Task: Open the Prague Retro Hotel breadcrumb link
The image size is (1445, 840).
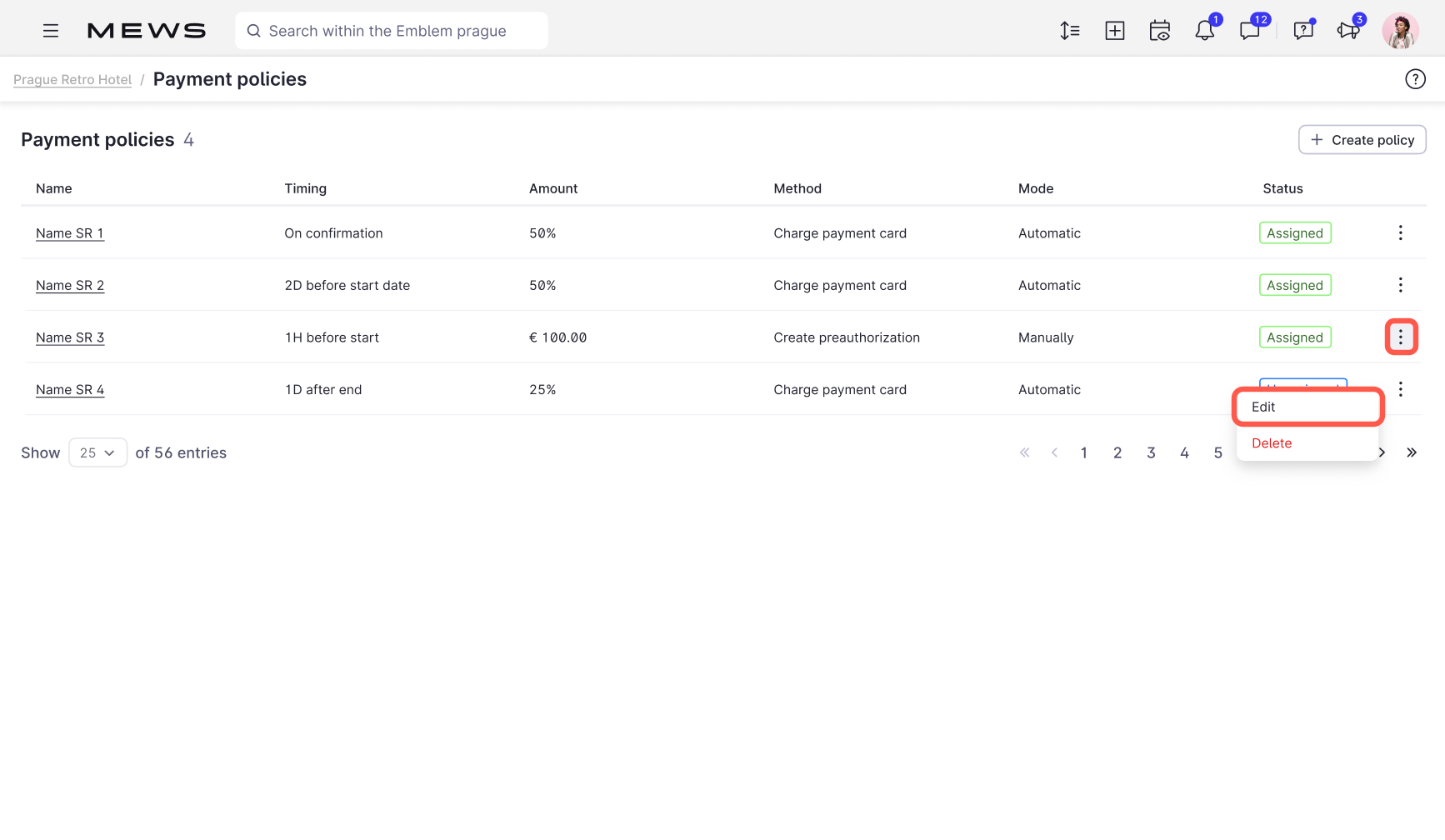Action: [72, 78]
